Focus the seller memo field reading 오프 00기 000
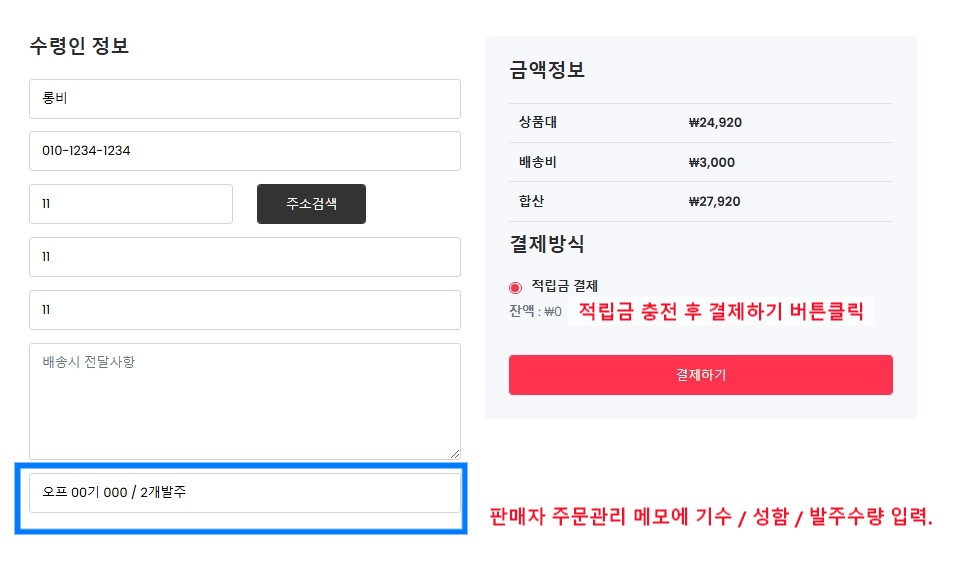 click(x=244, y=493)
